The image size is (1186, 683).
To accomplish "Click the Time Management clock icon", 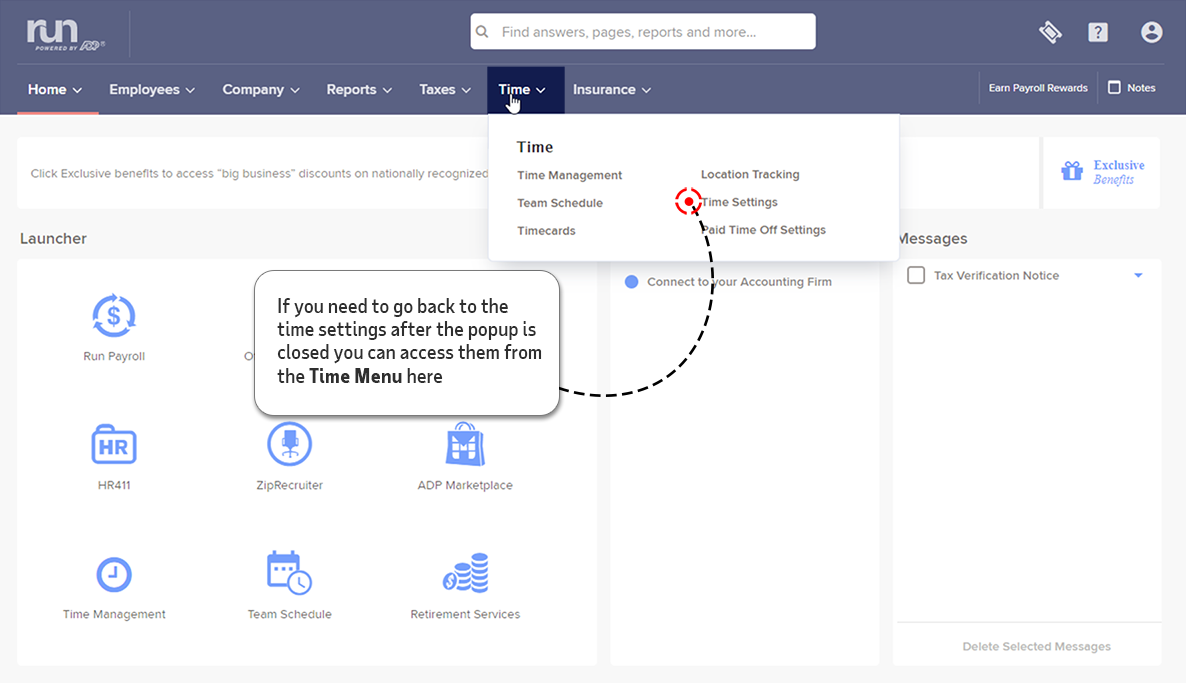I will click(x=114, y=574).
